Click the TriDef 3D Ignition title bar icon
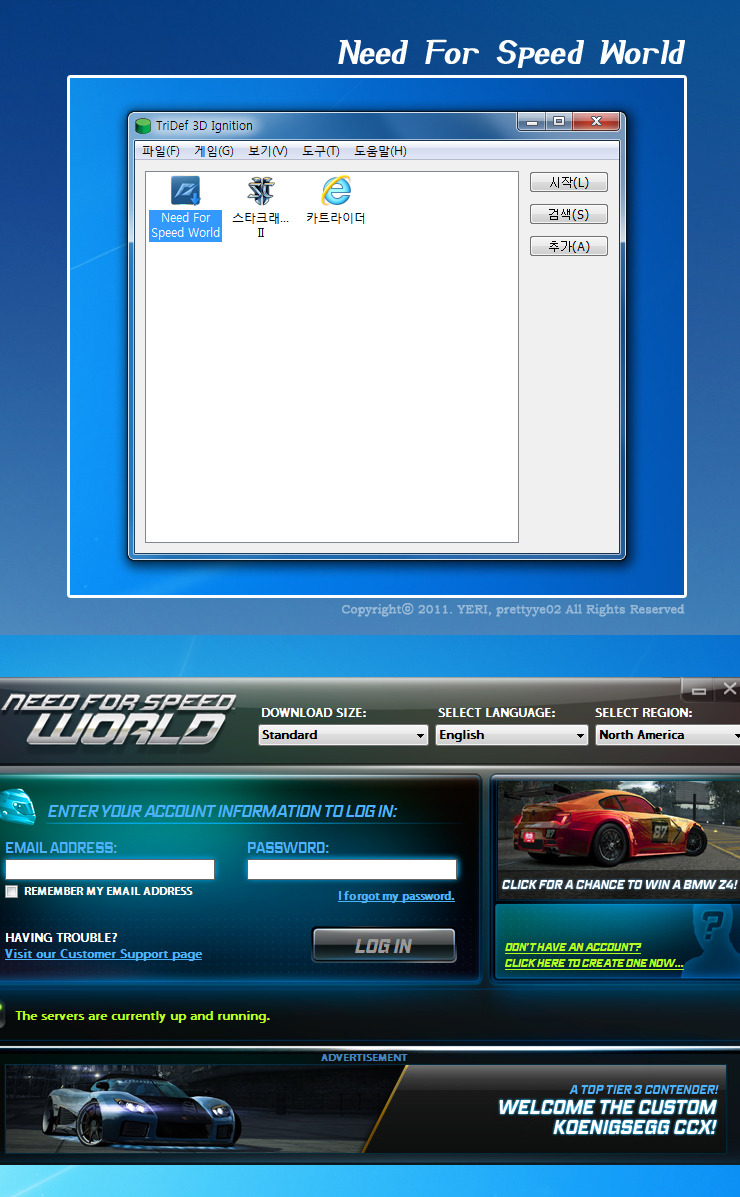740x1197 pixels. pos(143,126)
